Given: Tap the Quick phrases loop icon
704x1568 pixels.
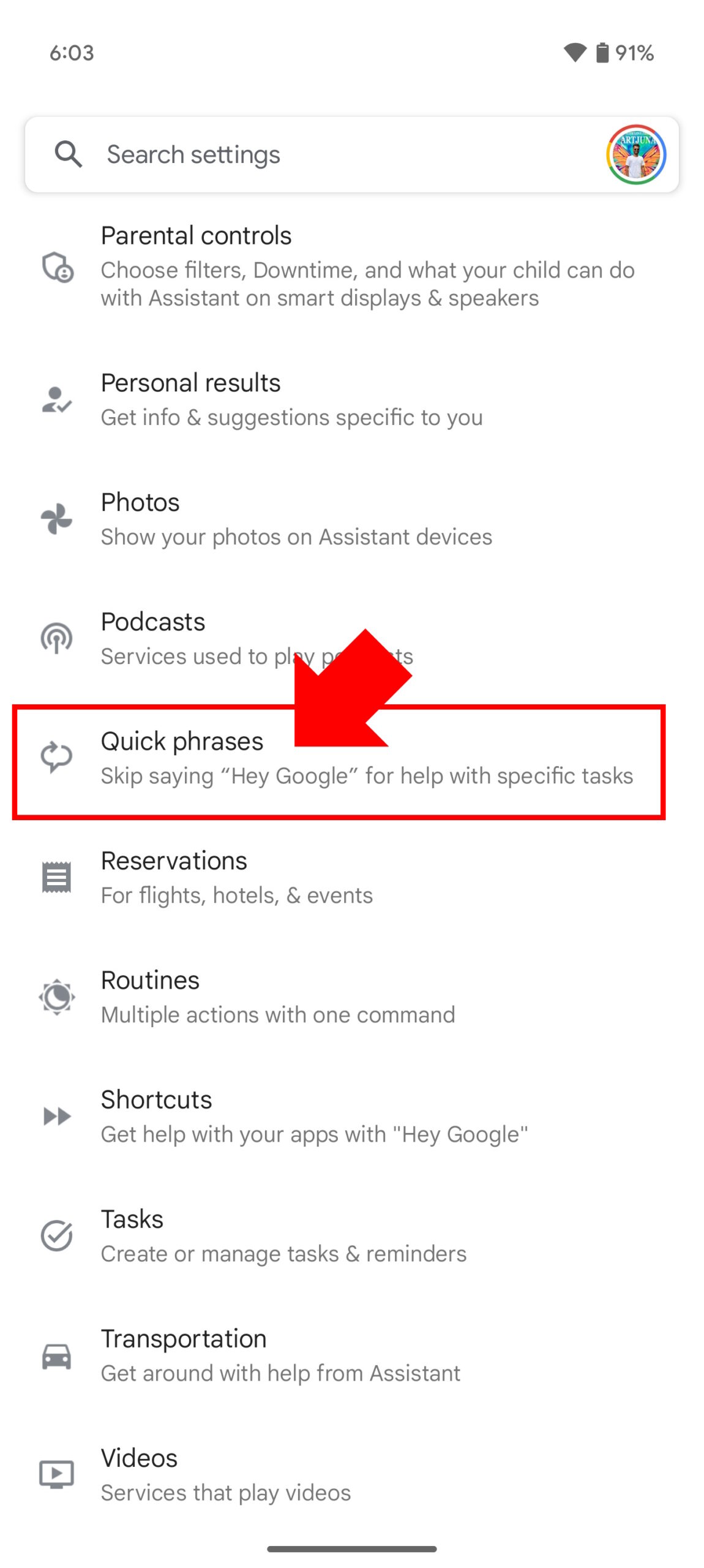Looking at the screenshot, I should click(x=57, y=758).
